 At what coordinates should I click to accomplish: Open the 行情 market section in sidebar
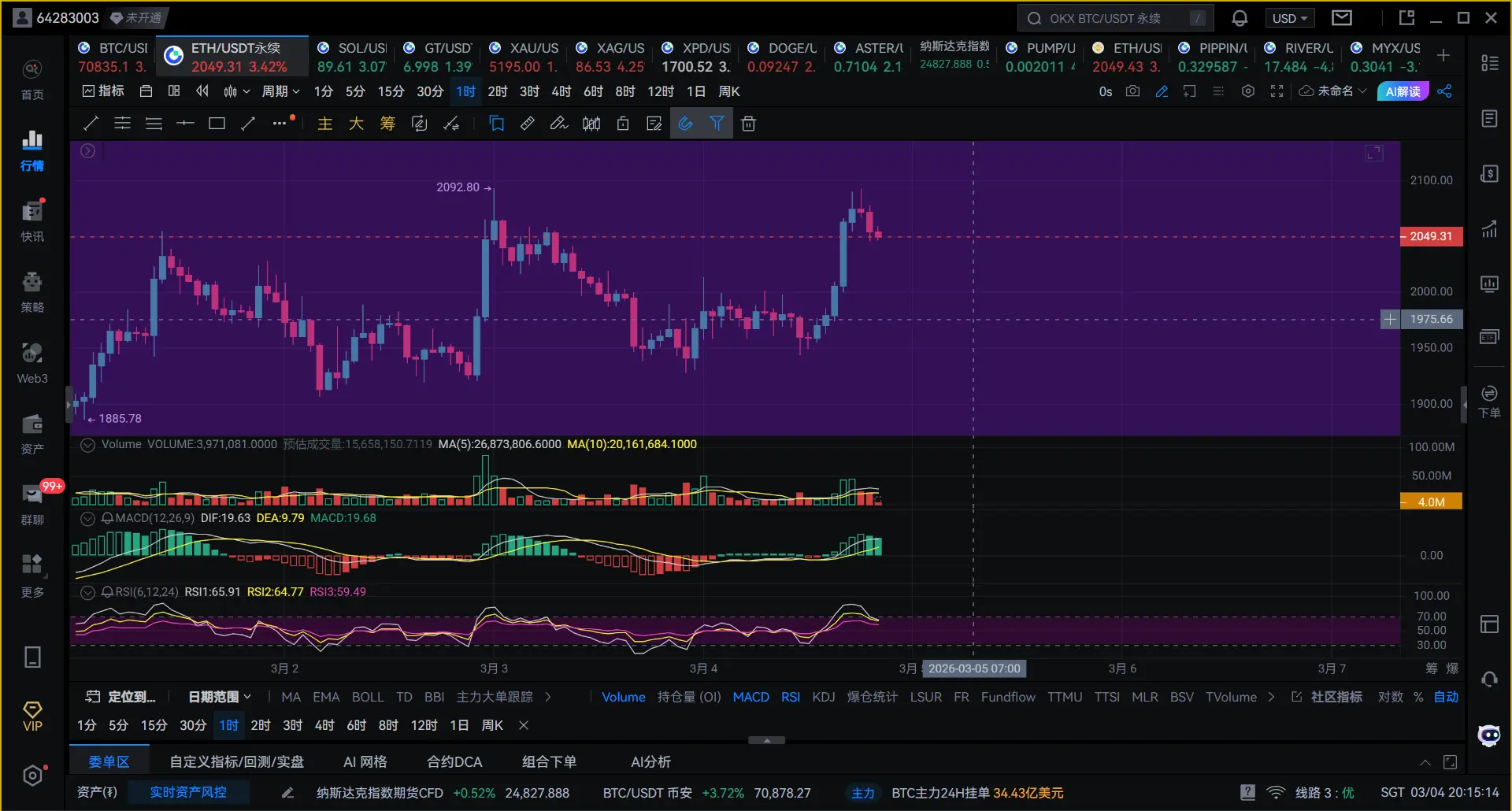tap(32, 150)
